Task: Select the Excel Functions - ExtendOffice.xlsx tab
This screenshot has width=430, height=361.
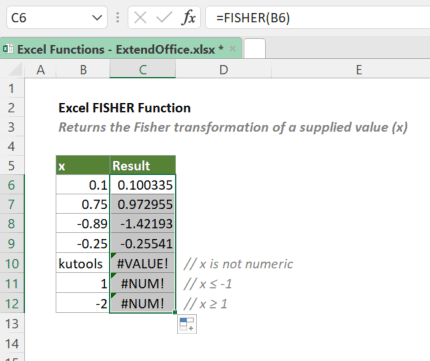Action: pyautogui.click(x=115, y=49)
